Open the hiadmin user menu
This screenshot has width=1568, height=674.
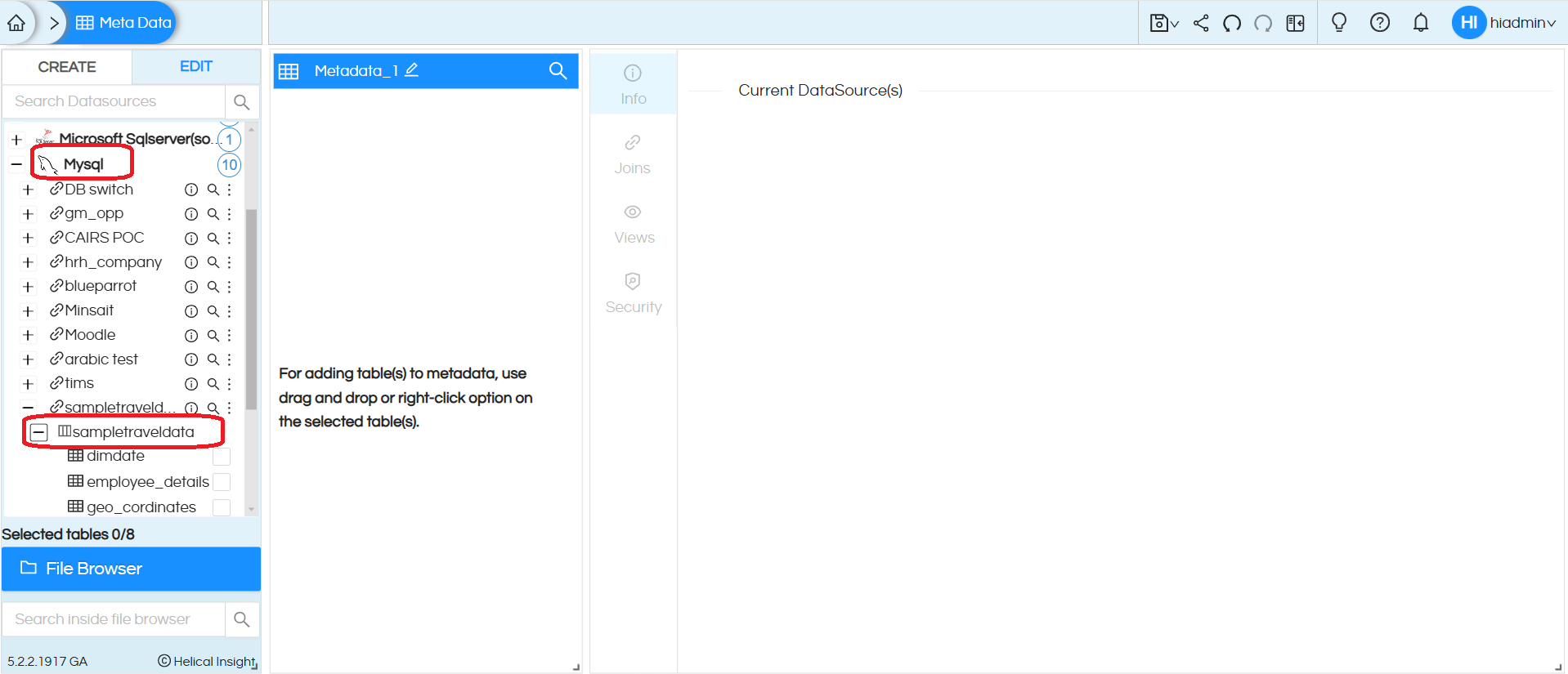tap(1522, 23)
